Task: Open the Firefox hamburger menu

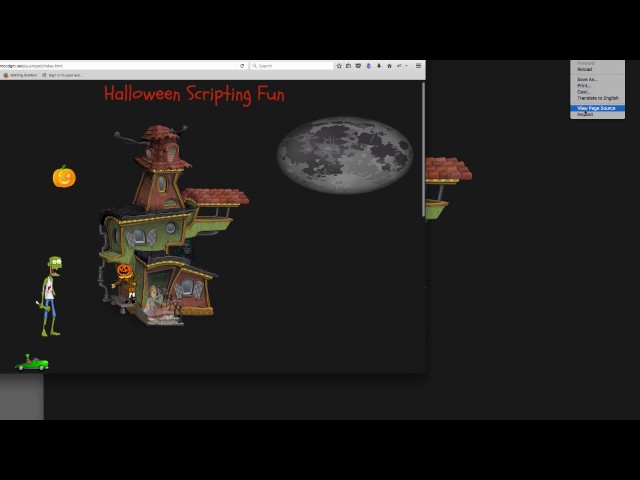Action: (418, 66)
